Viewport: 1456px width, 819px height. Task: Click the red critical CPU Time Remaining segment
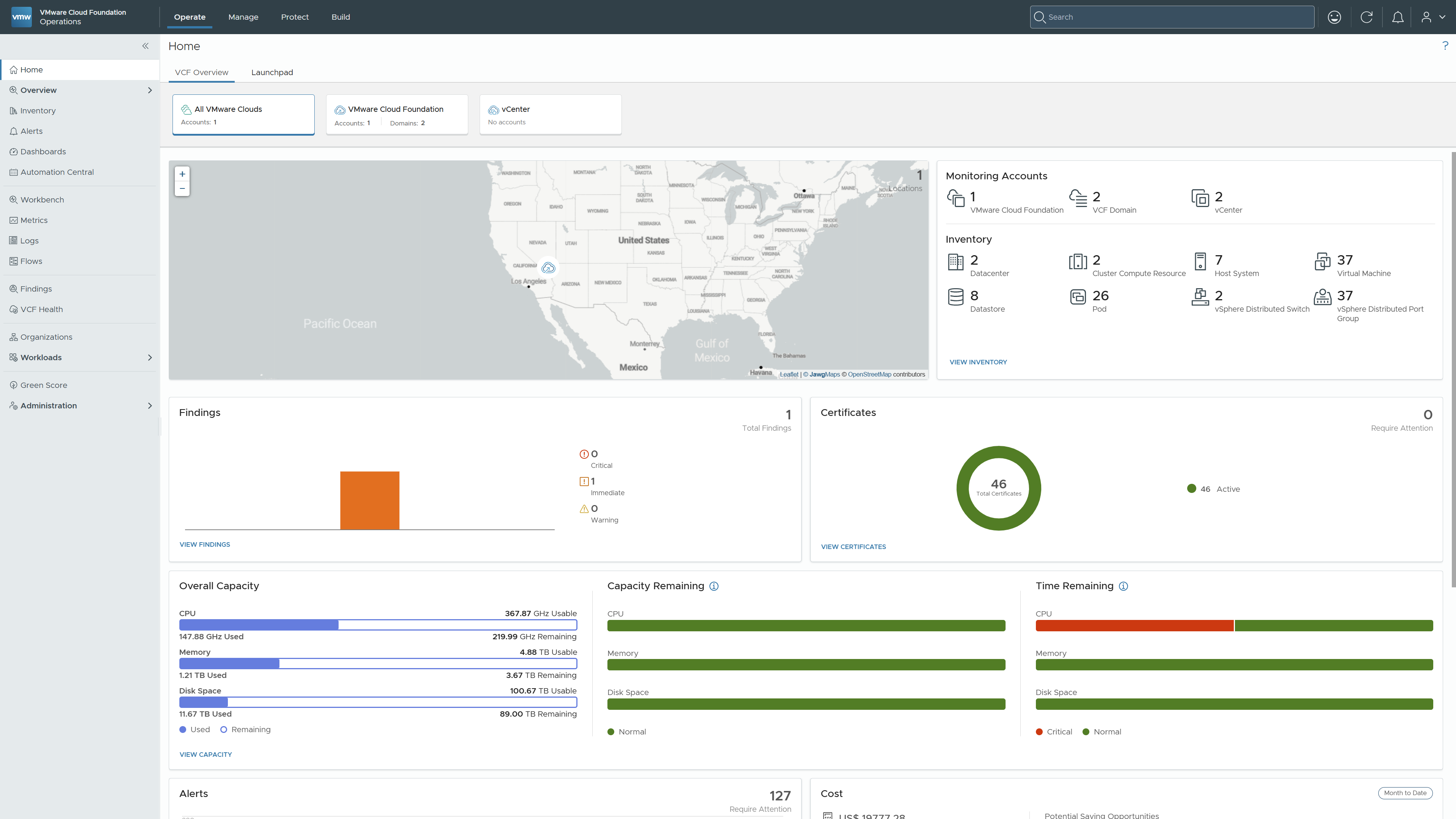click(1134, 626)
